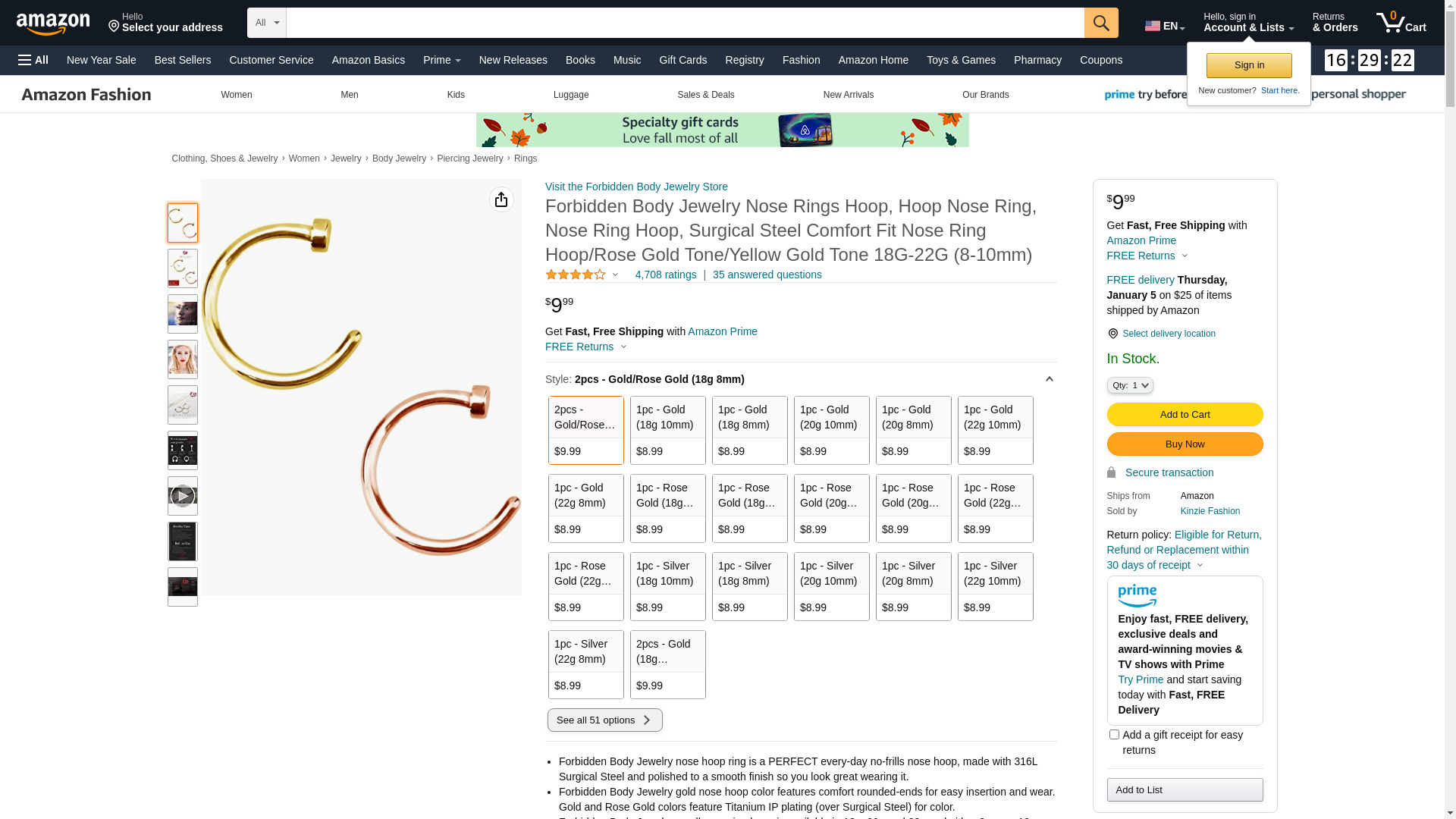
Task: Collapse the Style options chevron
Action: pyautogui.click(x=1049, y=379)
